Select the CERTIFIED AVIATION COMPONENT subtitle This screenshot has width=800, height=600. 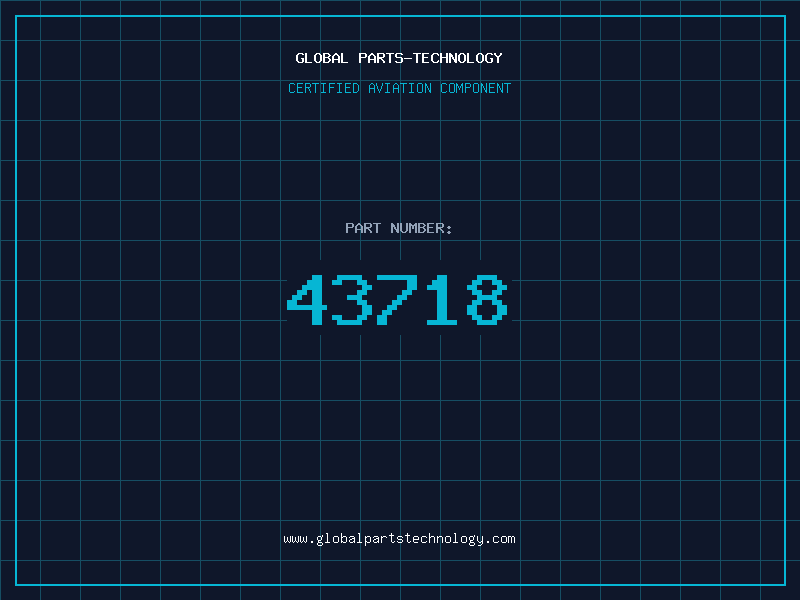click(399, 88)
